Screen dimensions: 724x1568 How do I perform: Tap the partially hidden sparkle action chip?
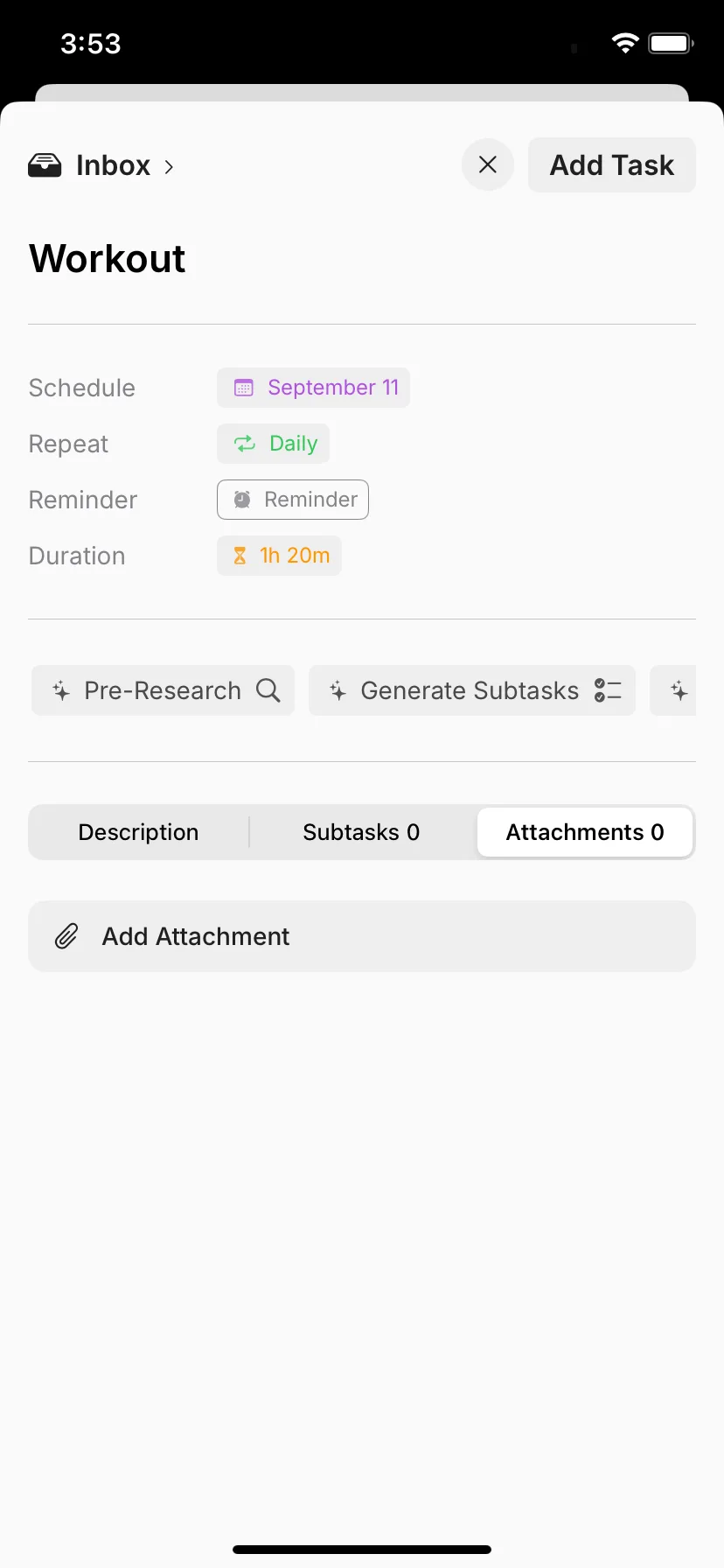673,690
